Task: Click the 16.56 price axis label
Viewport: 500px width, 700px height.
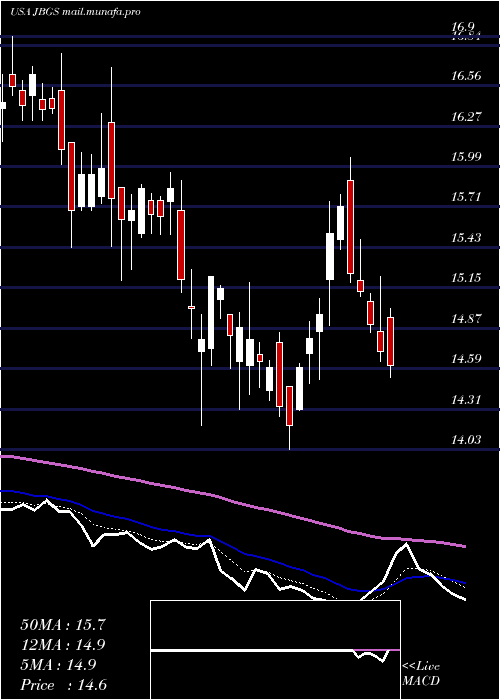Action: click(x=466, y=76)
